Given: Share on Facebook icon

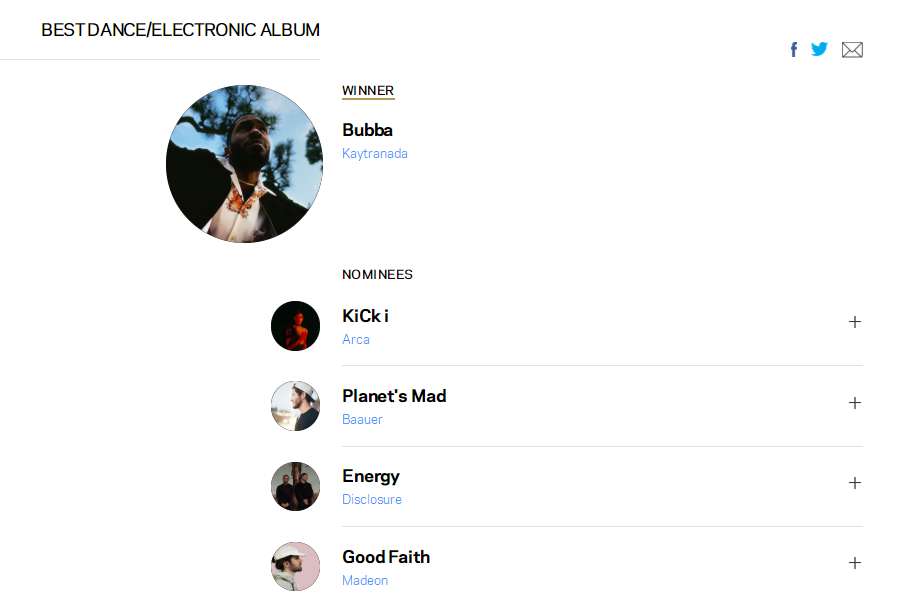Looking at the screenshot, I should pyautogui.click(x=794, y=50).
